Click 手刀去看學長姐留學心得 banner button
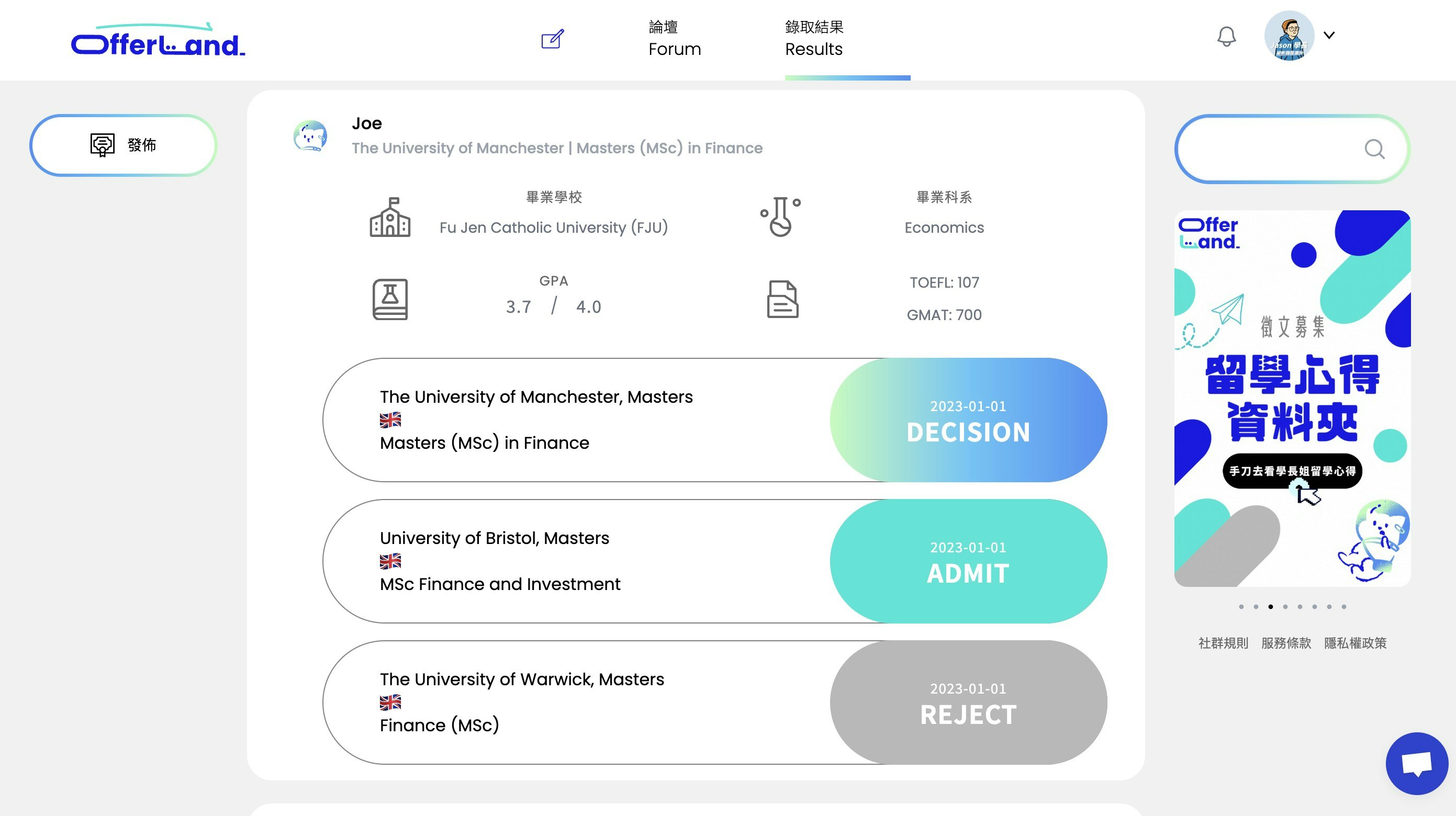The image size is (1456, 816). click(1292, 471)
